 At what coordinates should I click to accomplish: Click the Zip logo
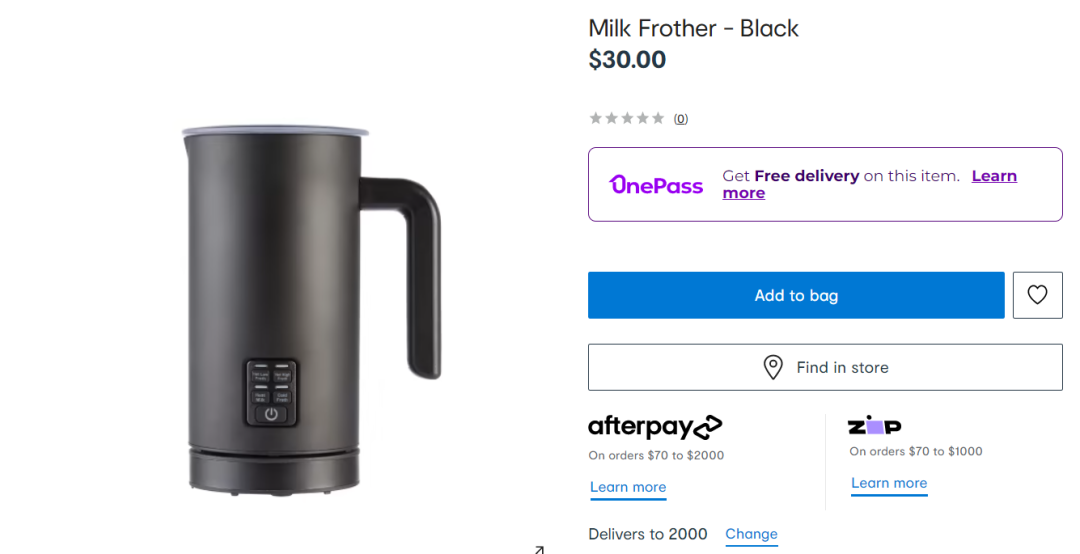(875, 427)
